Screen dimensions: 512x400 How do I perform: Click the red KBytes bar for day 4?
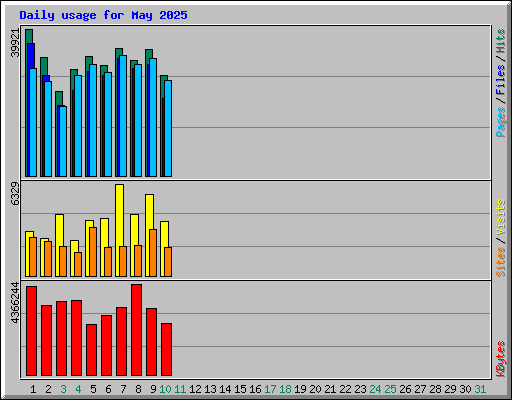(x=76, y=338)
